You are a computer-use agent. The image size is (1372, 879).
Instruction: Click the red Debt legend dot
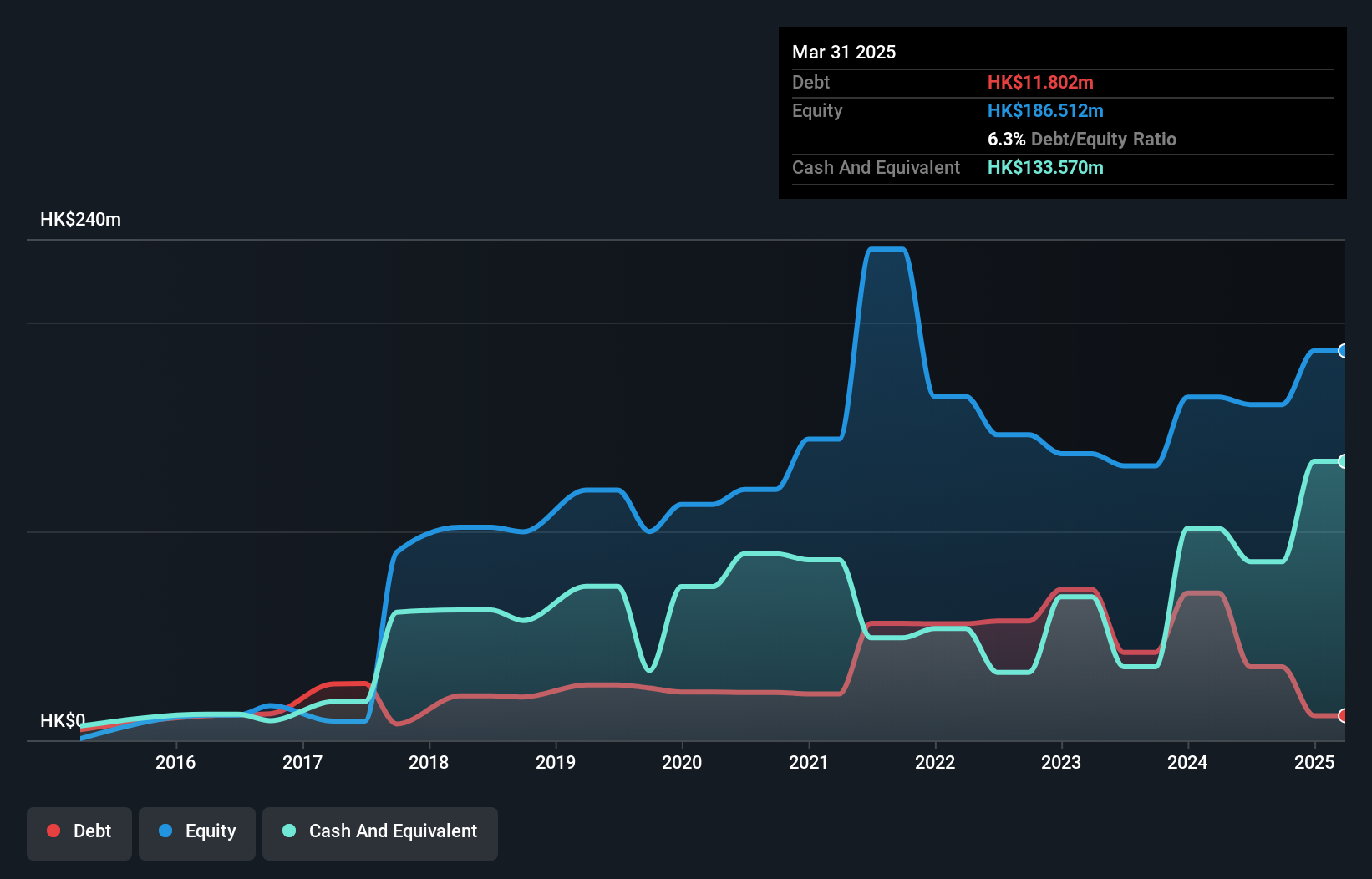[x=53, y=831]
